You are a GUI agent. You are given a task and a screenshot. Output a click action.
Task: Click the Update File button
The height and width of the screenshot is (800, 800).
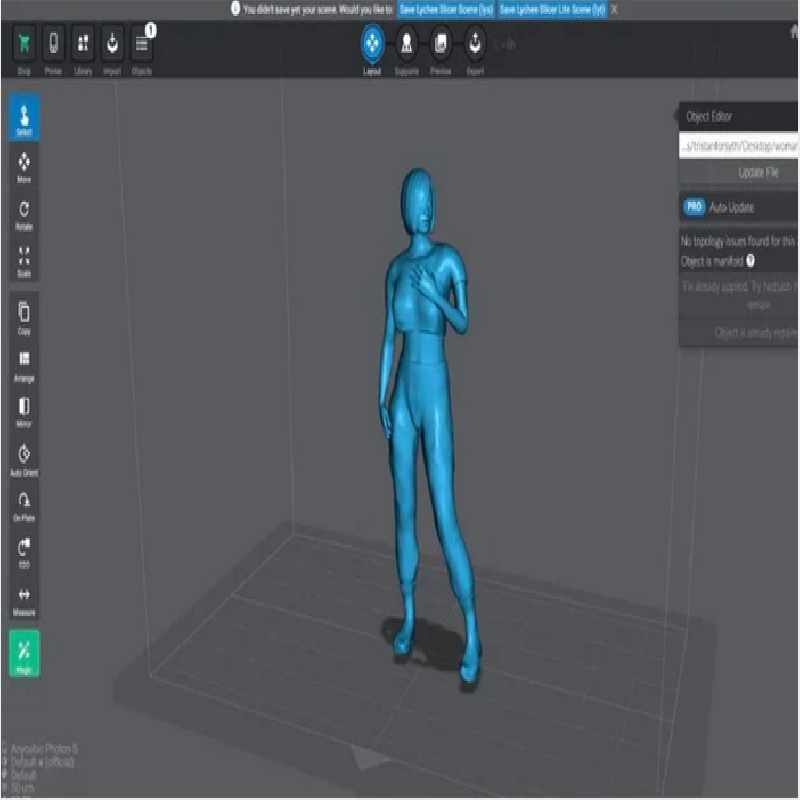point(757,172)
